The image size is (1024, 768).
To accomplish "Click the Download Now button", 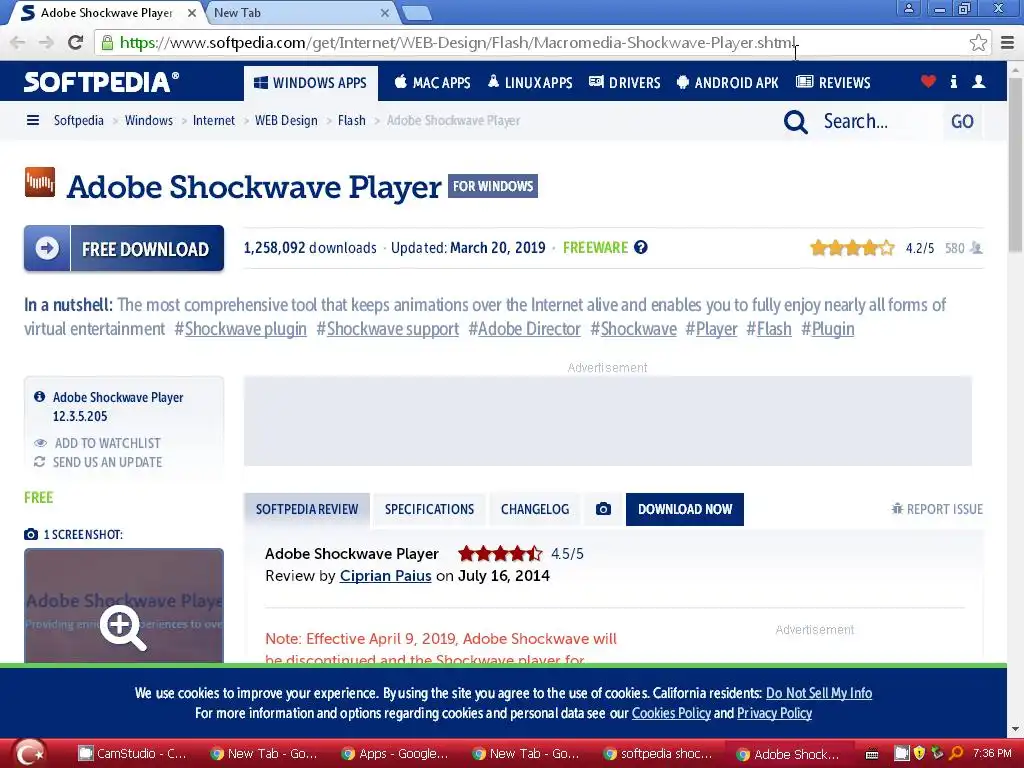I will (684, 509).
